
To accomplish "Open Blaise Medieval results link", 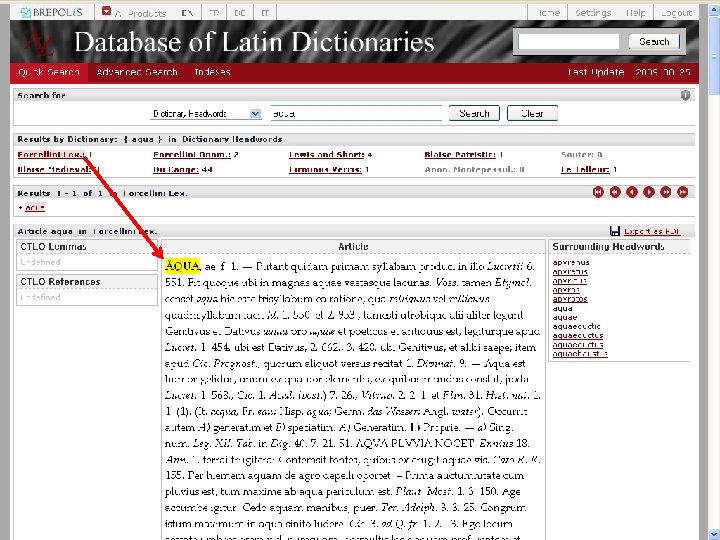I will point(55,170).
